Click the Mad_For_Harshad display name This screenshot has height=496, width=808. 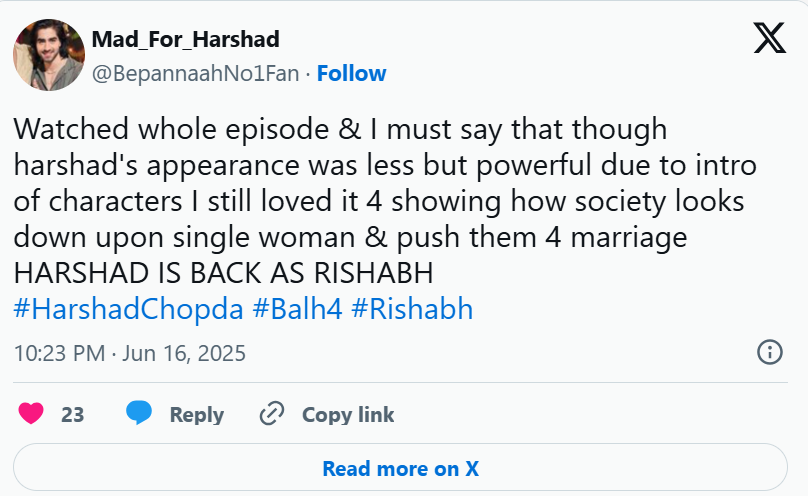(x=185, y=40)
